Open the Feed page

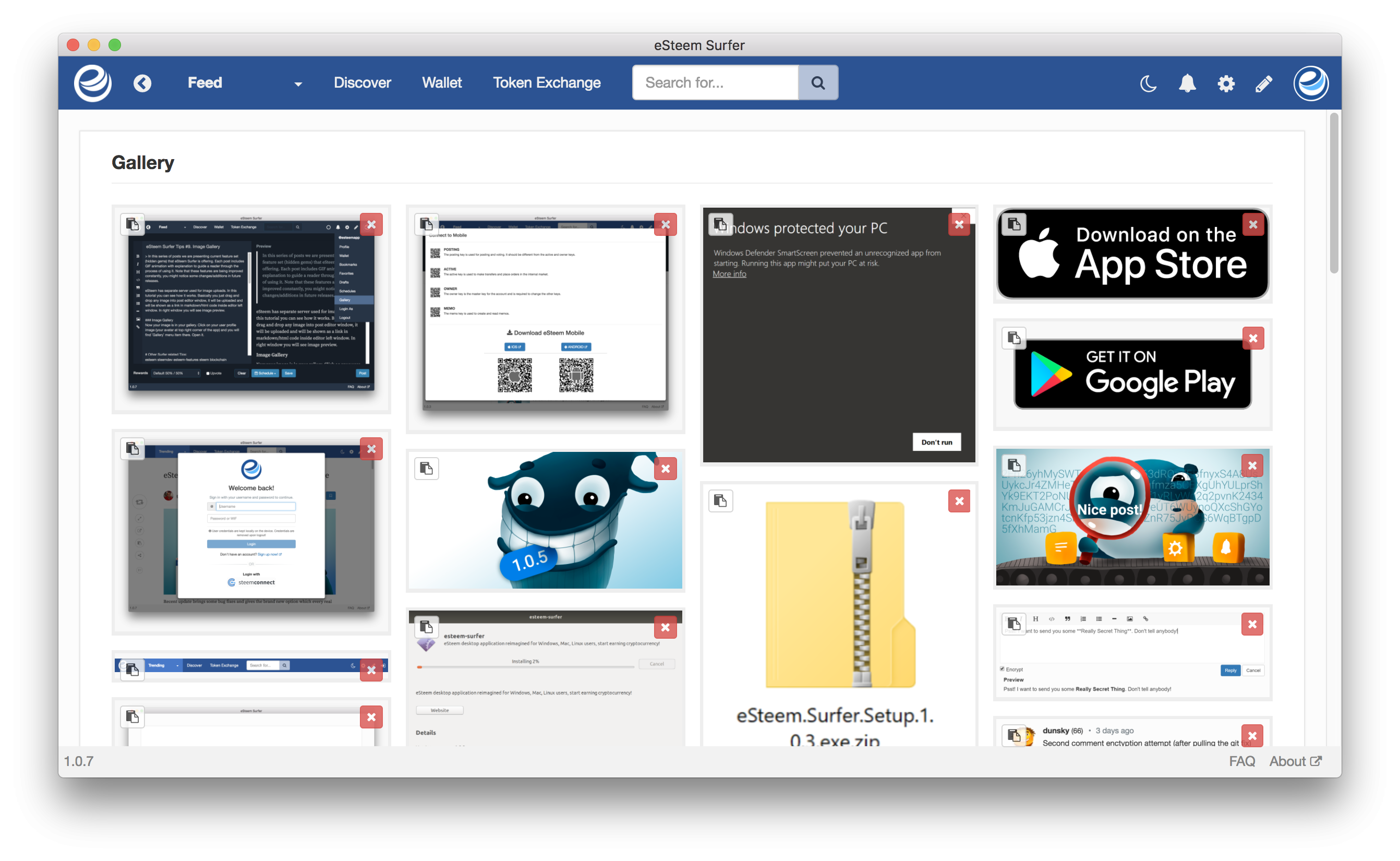[x=205, y=83]
